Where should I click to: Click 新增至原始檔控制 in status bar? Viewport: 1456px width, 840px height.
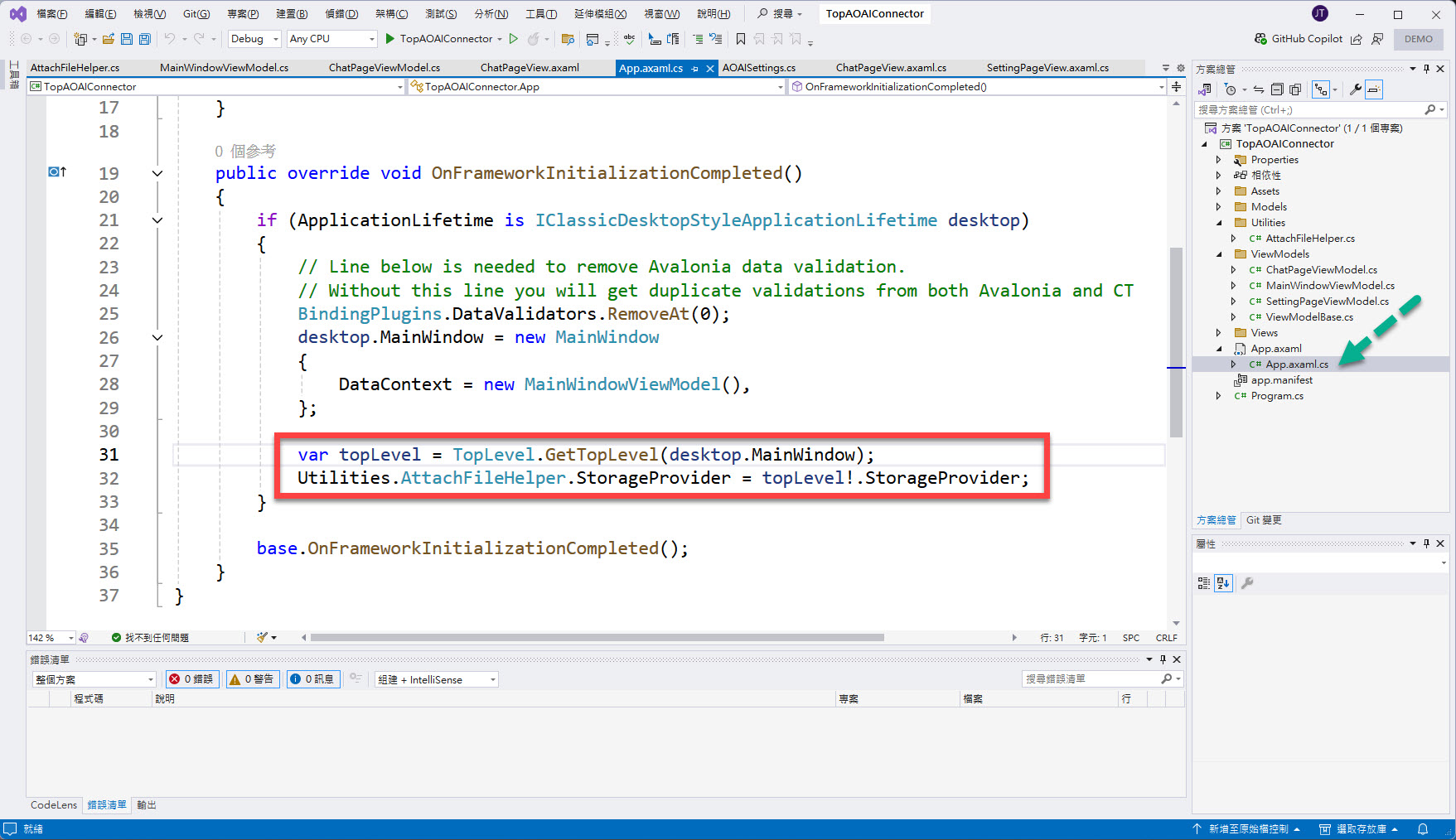[1246, 829]
